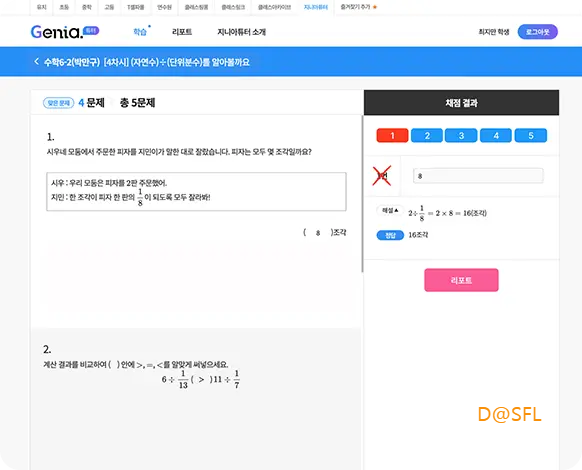
Task: Select the 중학 top tab
Action: coord(87,7)
